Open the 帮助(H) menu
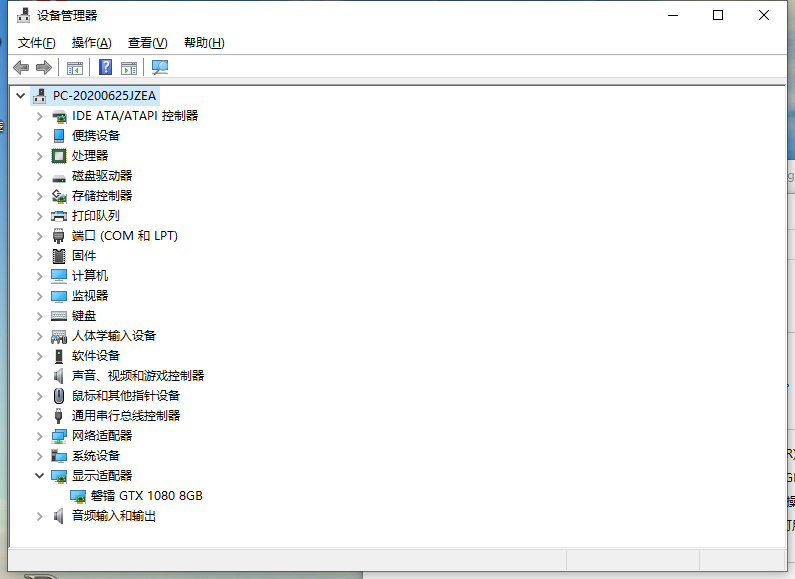The image size is (795, 579). click(x=204, y=43)
